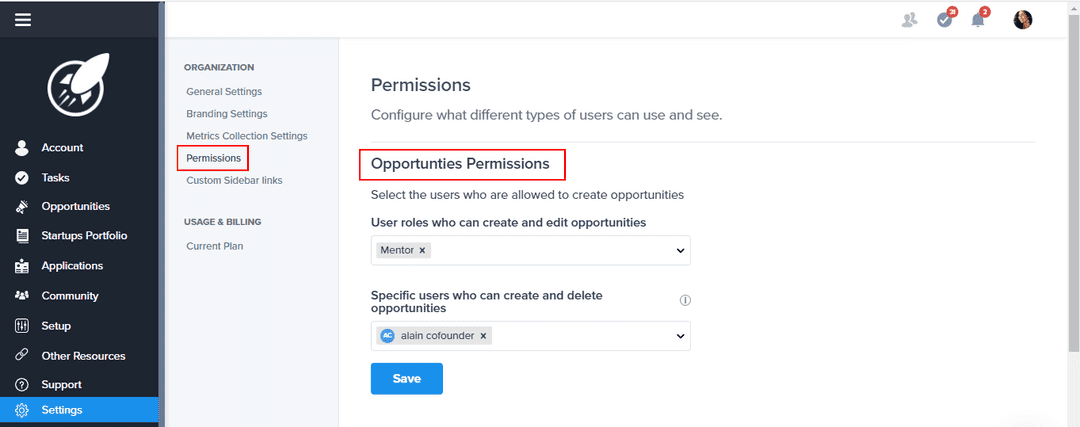Navigate to Startups Portfolio in sidebar
Screen dimensions: 1080x427
[84, 236]
